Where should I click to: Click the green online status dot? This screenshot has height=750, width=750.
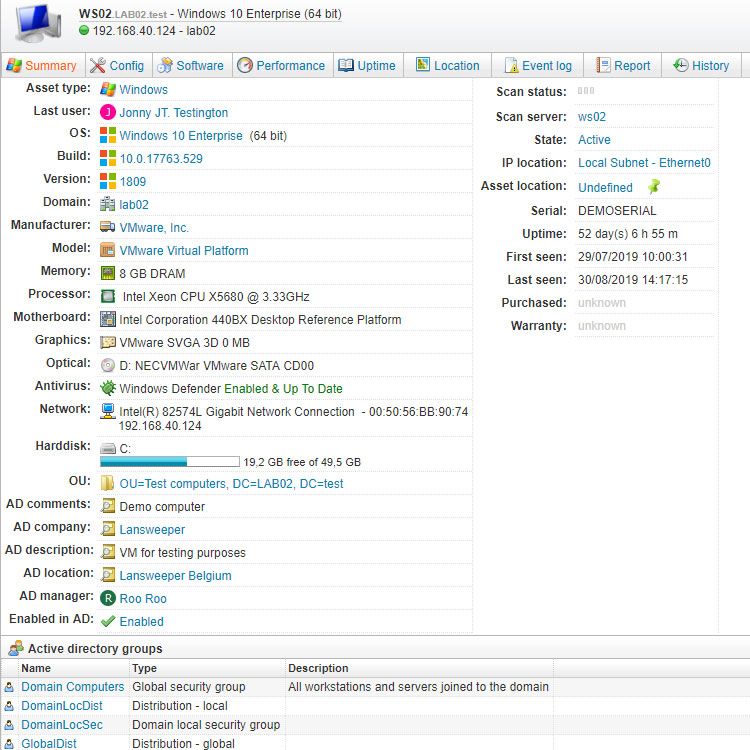[x=84, y=31]
